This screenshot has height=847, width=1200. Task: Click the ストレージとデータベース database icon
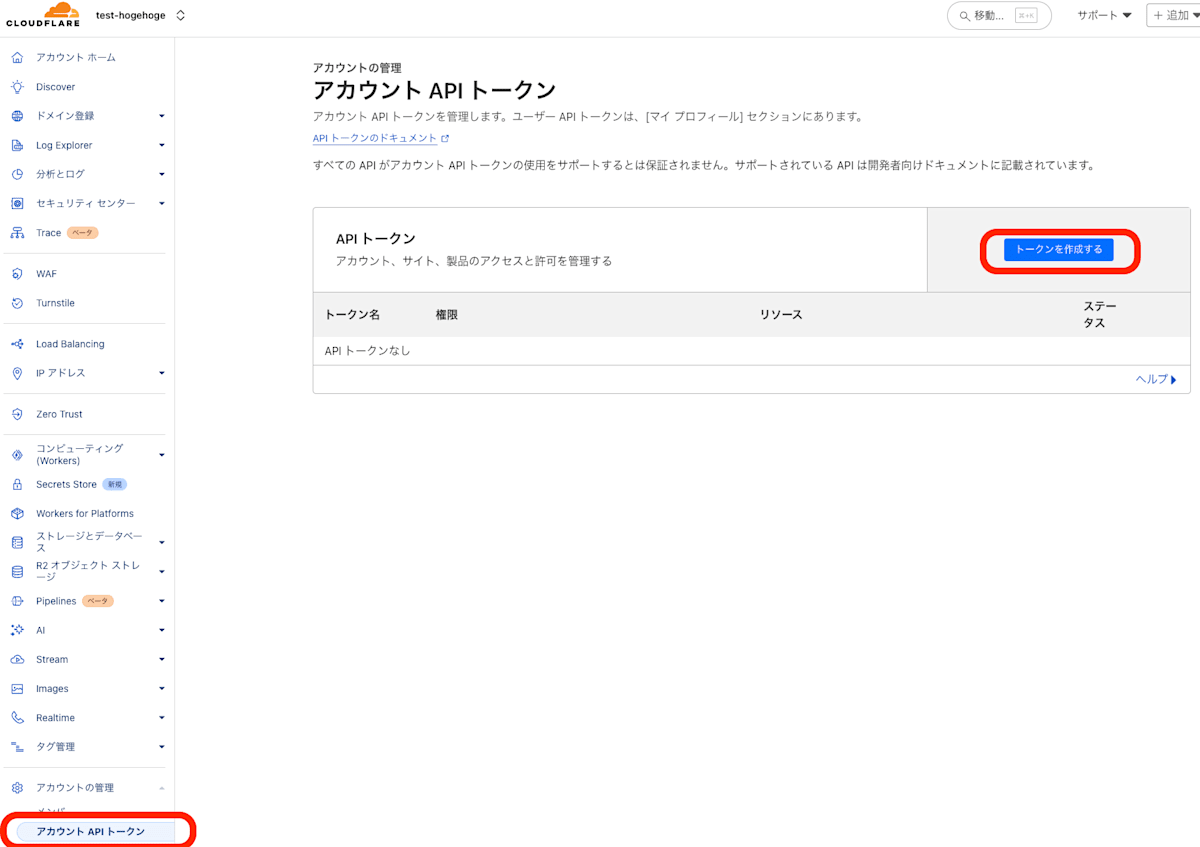click(17, 542)
